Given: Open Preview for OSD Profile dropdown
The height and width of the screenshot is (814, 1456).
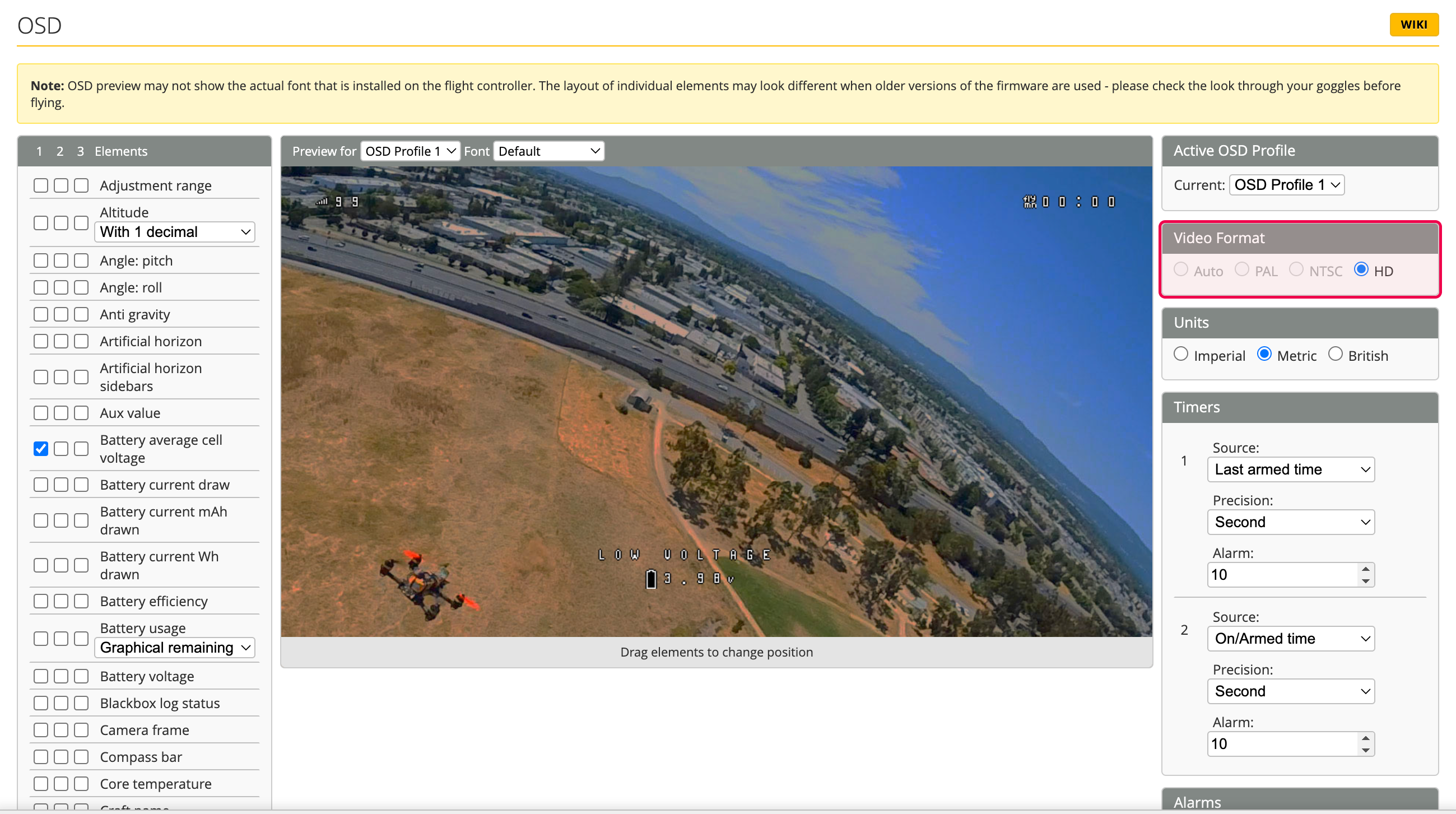Looking at the screenshot, I should coord(410,151).
